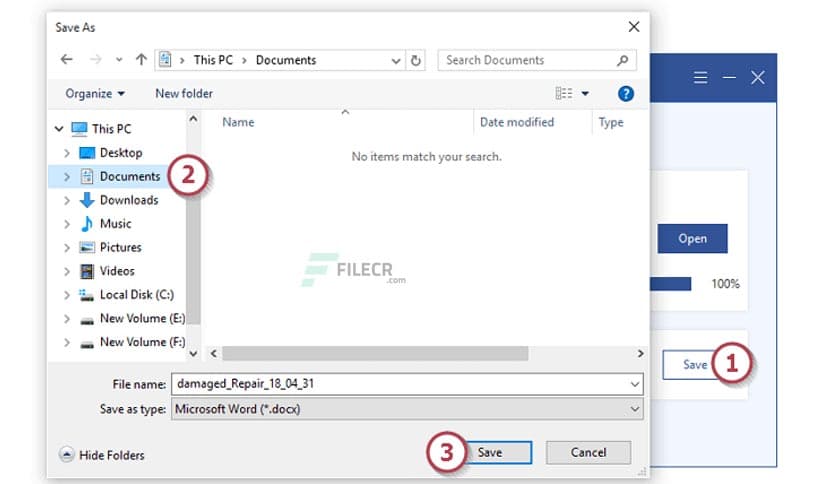836x484 pixels.
Task: Go up one folder level
Action: point(141,60)
